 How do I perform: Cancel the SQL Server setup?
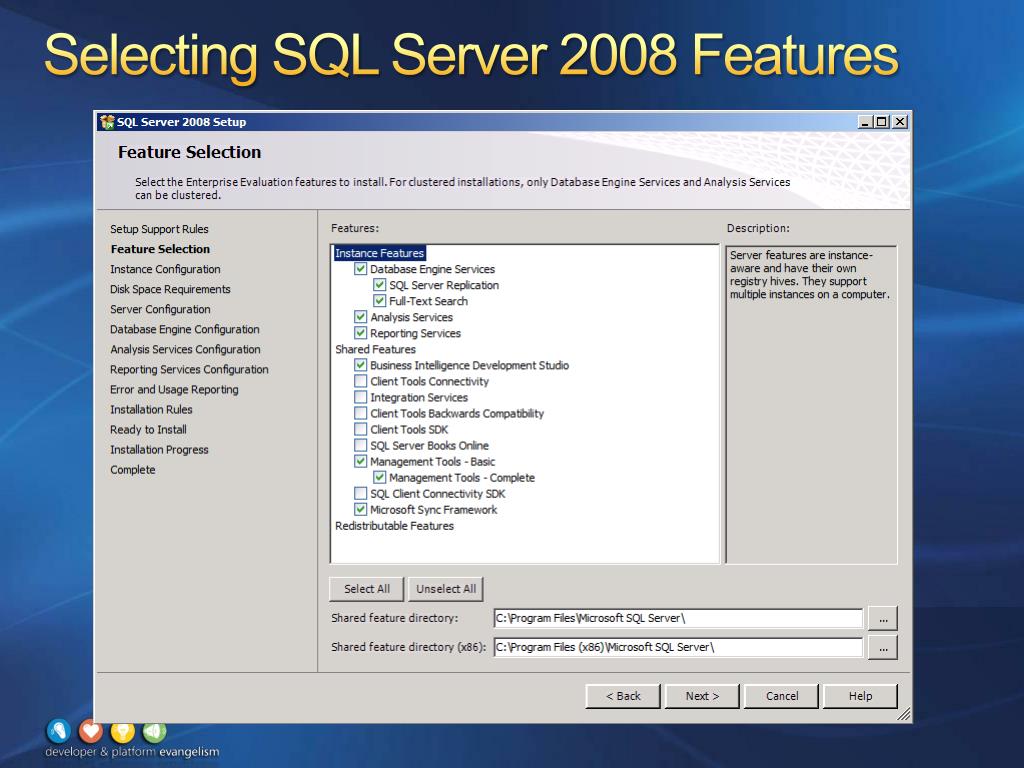pyautogui.click(x=782, y=696)
